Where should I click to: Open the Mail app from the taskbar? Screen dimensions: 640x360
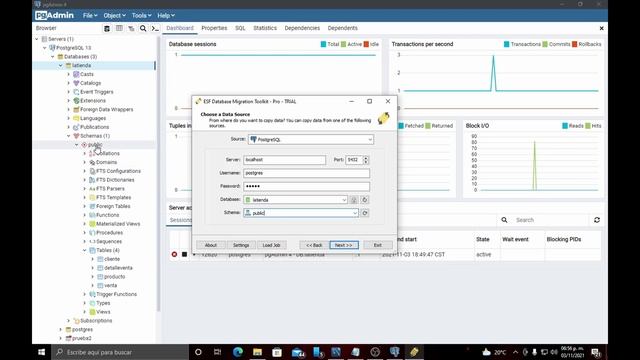pos(298,352)
